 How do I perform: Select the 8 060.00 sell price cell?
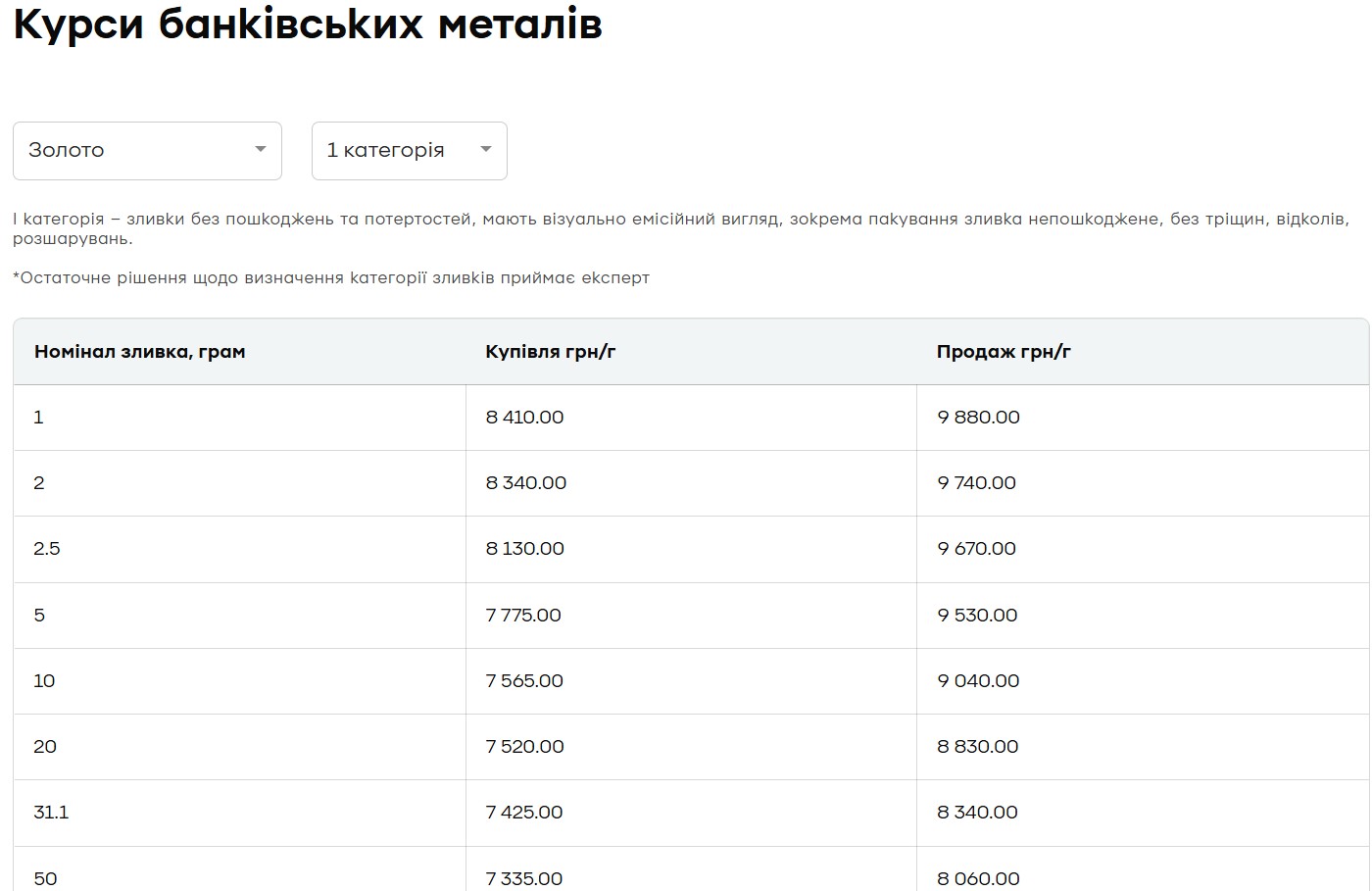(1143, 869)
